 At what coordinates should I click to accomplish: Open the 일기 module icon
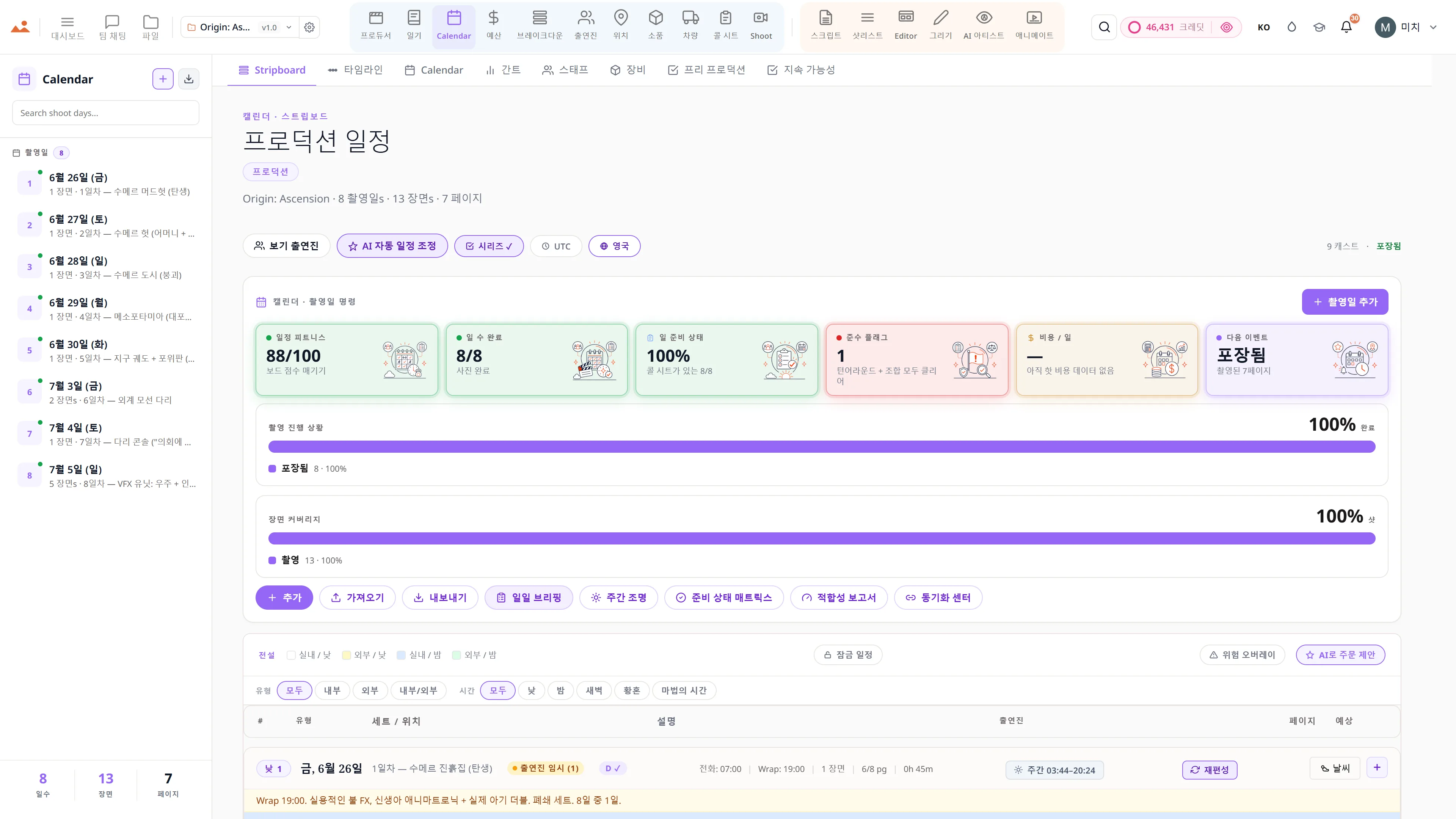414,26
